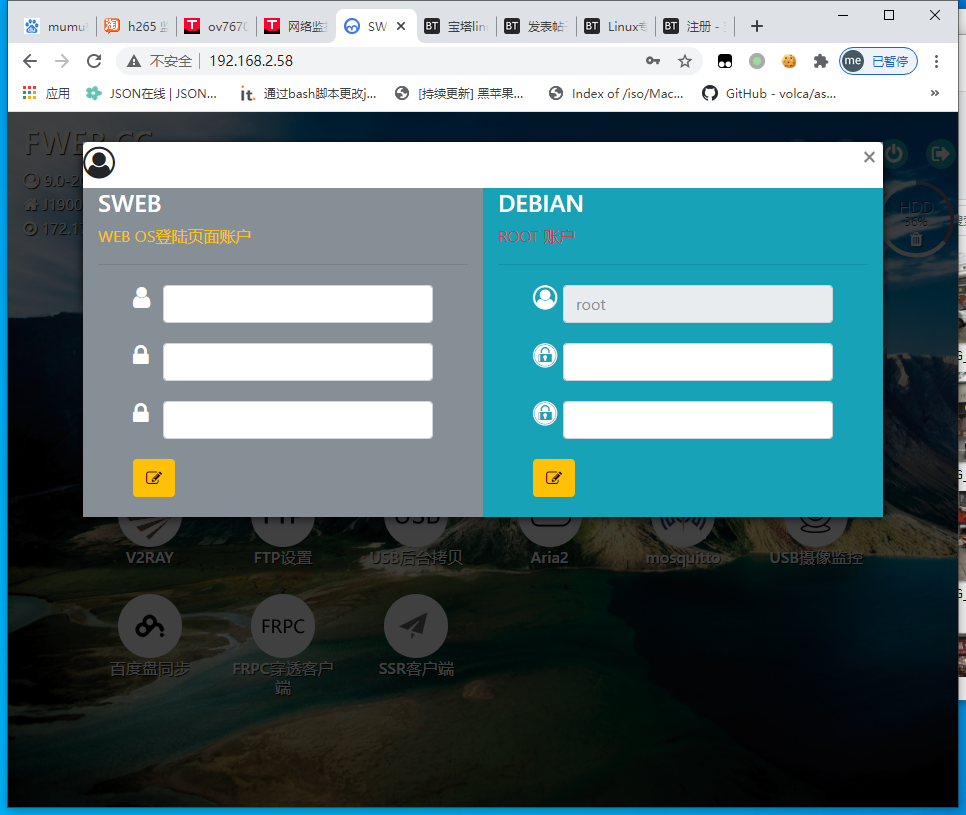Viewport: 966px width, 815px height.
Task: Click the HDD trash icon
Action: pos(916,239)
